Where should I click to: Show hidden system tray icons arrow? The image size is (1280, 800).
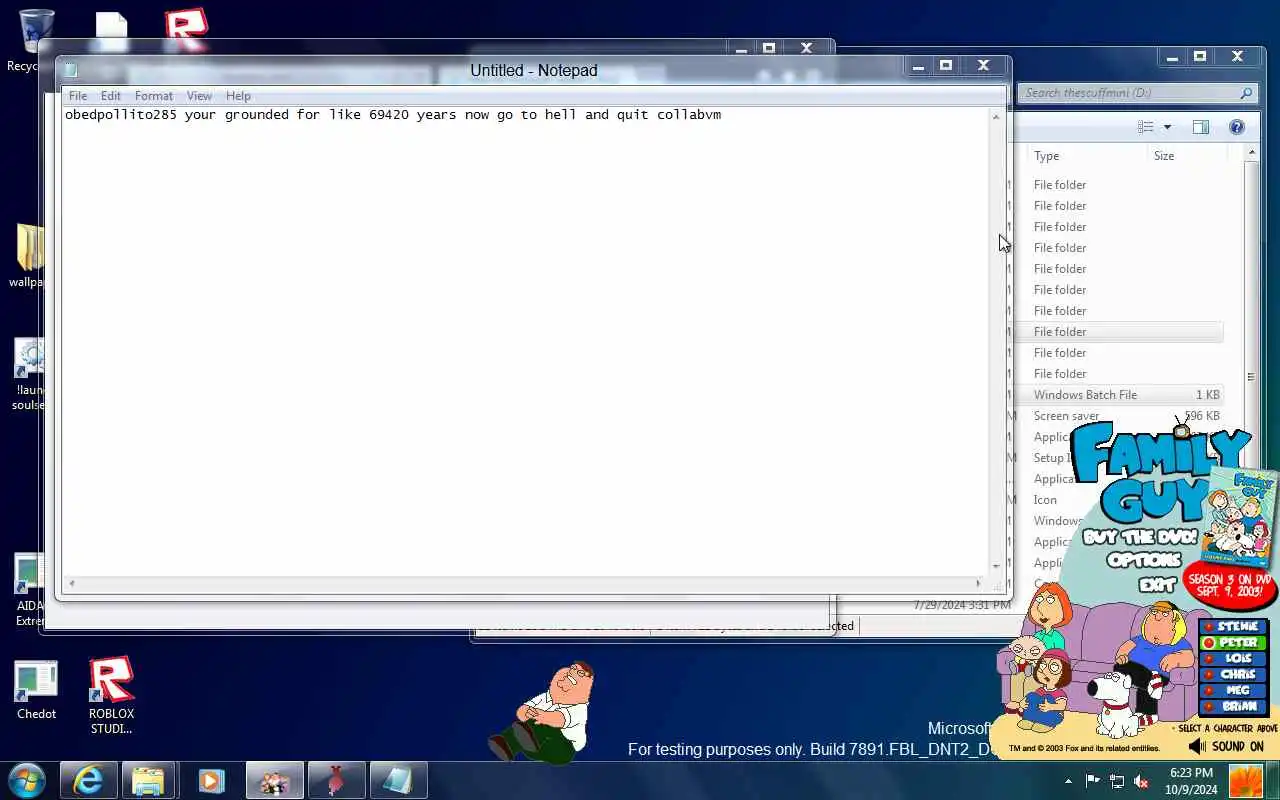(x=1068, y=781)
